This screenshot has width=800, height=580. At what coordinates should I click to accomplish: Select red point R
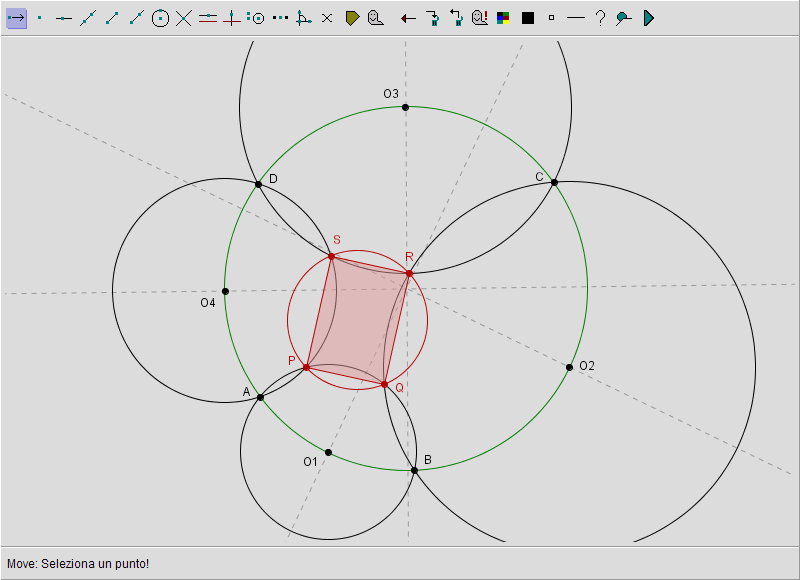coord(409,274)
